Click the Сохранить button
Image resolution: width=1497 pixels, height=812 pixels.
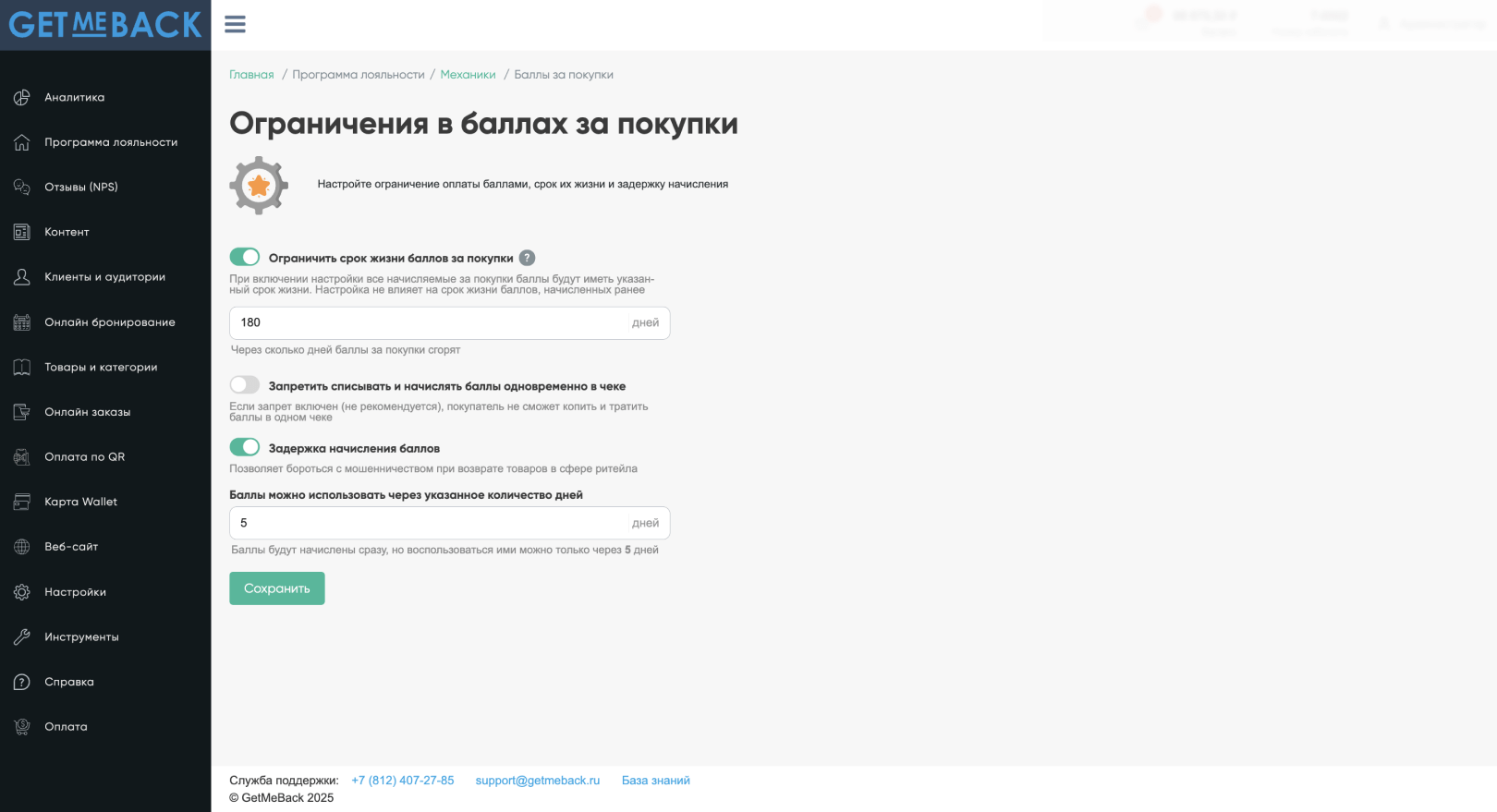point(277,588)
